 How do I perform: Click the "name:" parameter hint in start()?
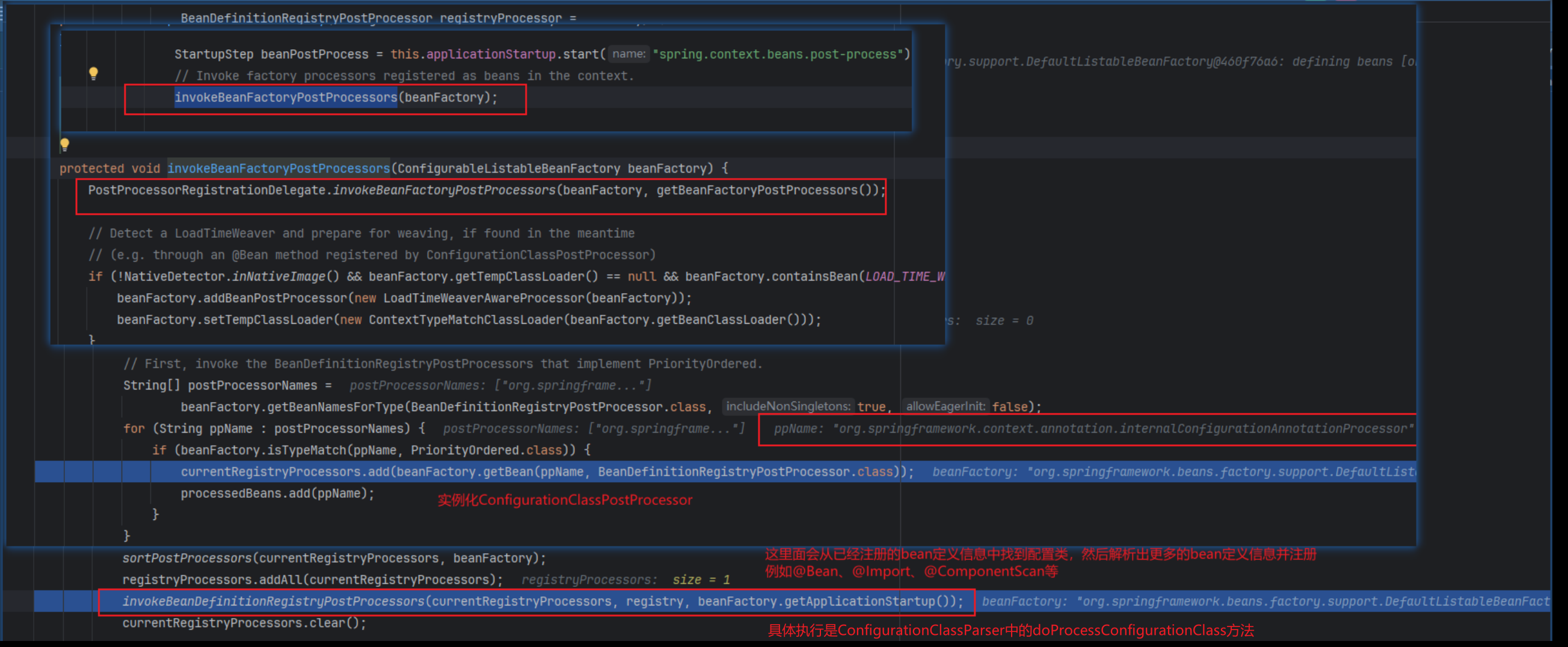click(628, 54)
